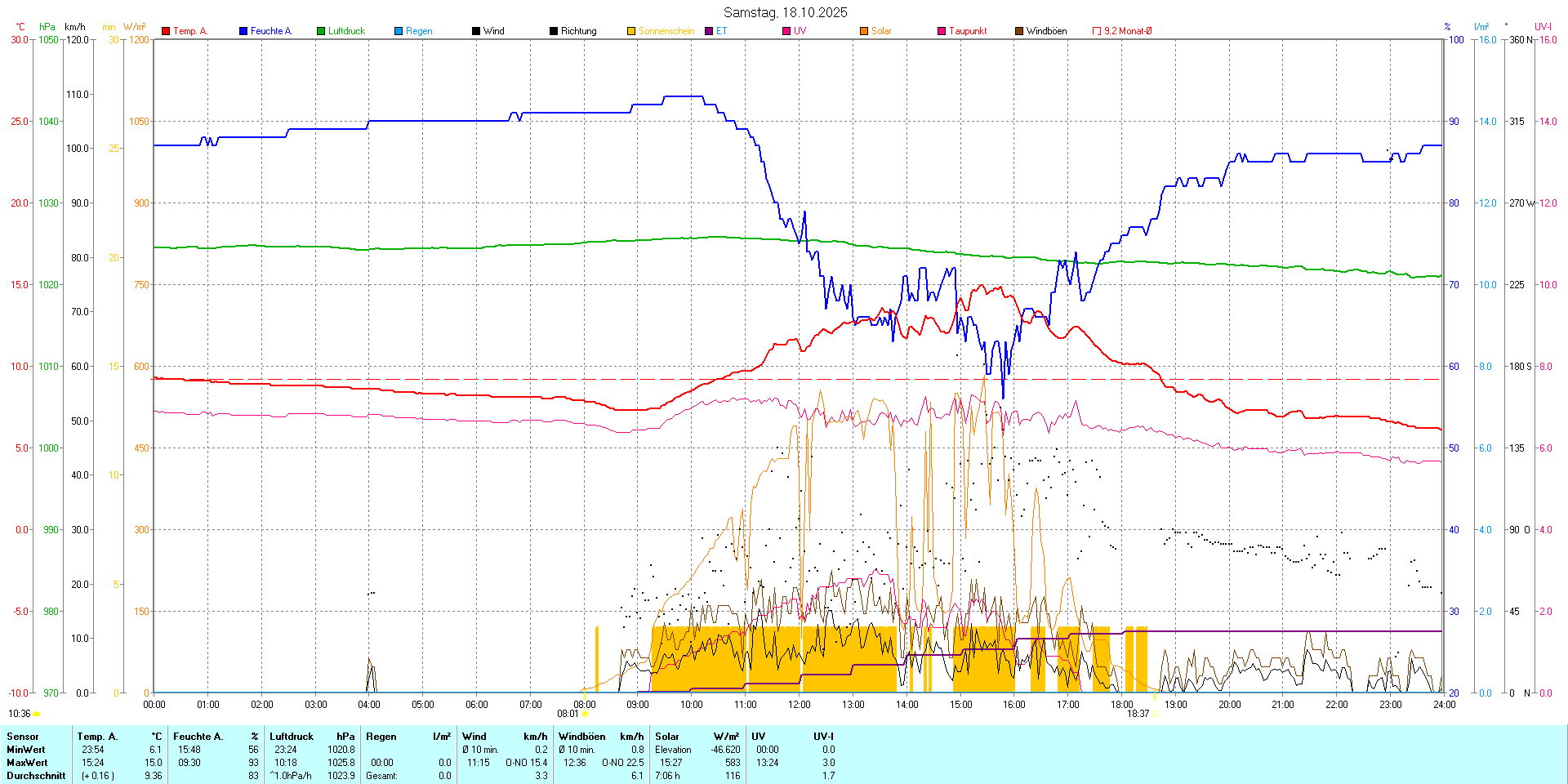Click the black Wind legend square
This screenshot has height=784, width=1568.
(x=476, y=31)
